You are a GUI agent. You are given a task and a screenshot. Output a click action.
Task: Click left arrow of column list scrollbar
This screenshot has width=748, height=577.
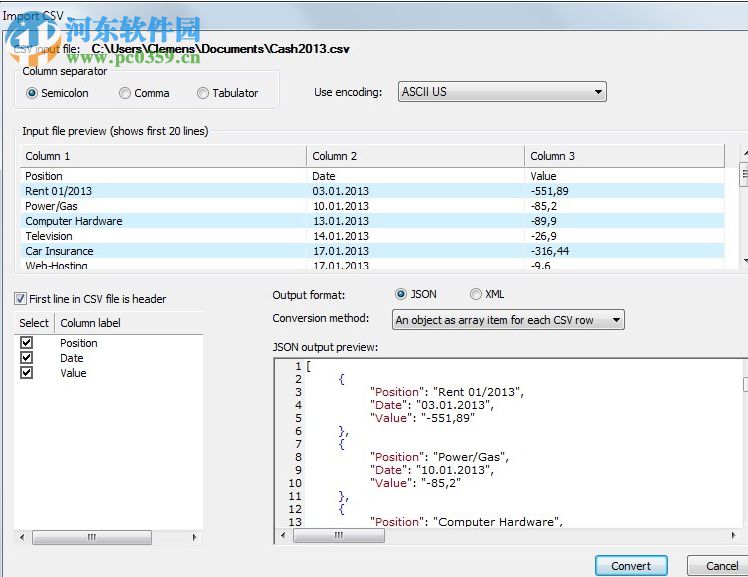(22, 537)
